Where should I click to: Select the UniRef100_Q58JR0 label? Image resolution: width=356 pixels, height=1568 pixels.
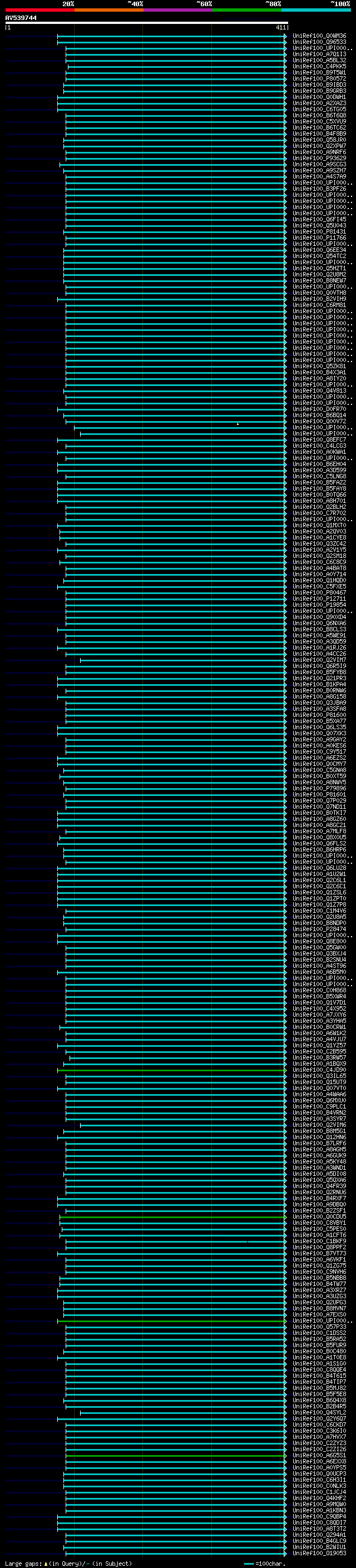click(x=319, y=140)
